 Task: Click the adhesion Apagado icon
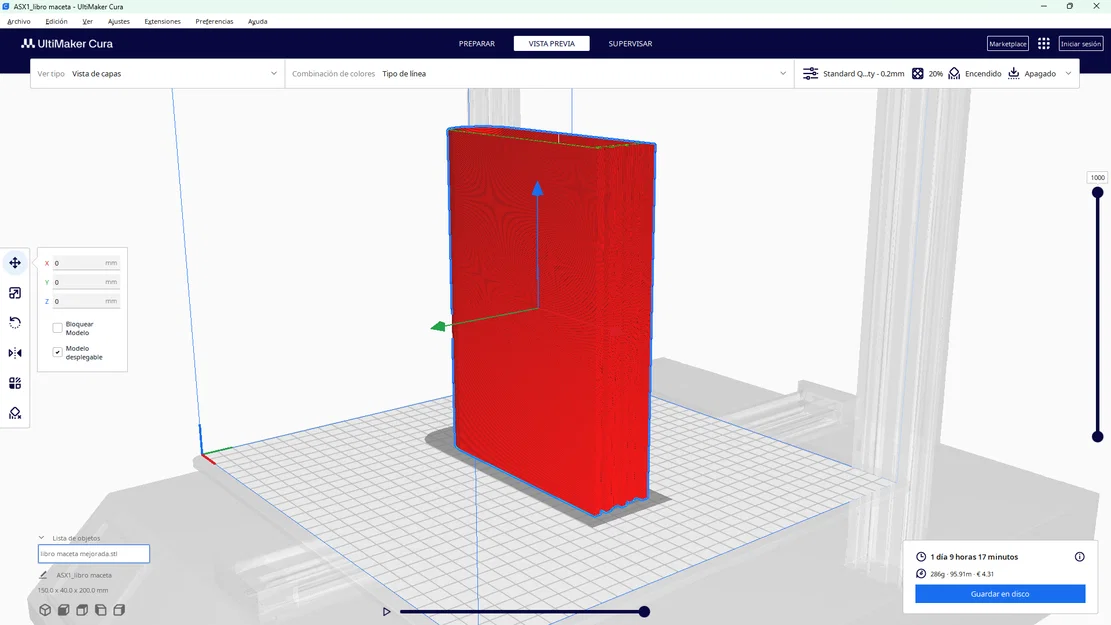[x=1014, y=74]
